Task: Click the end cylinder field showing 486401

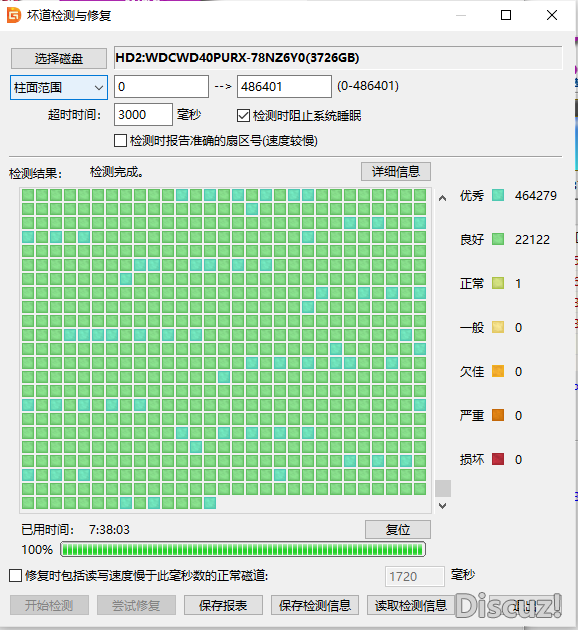Action: pos(284,86)
